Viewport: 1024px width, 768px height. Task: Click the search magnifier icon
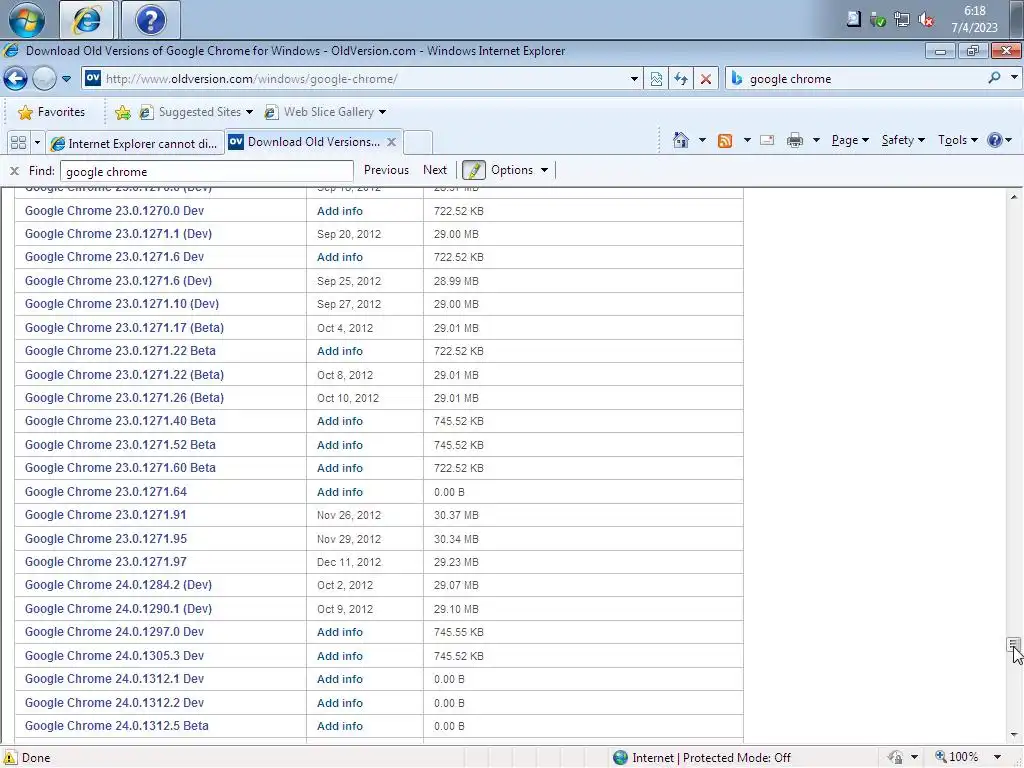pos(994,78)
